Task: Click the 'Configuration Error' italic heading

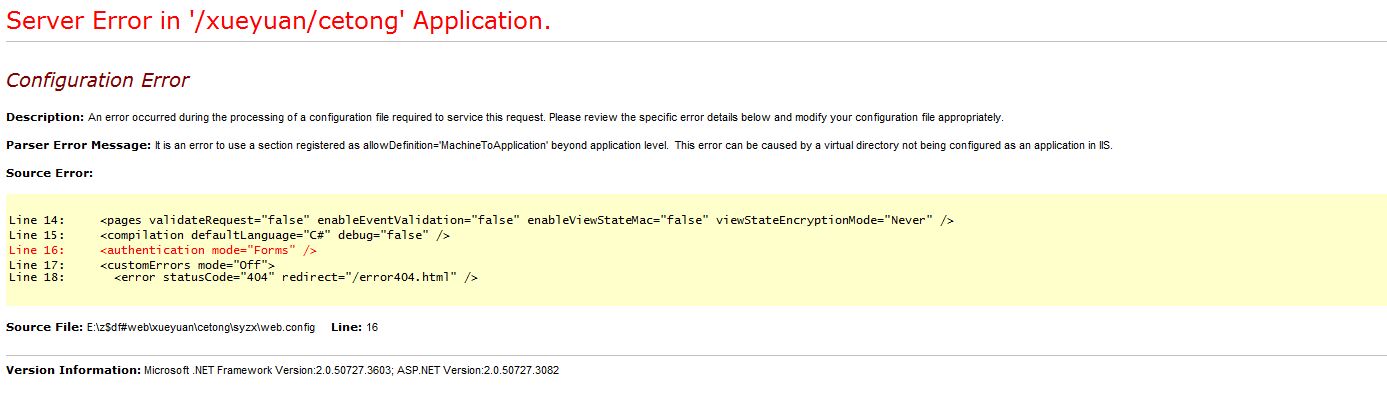Action: pyautogui.click(x=97, y=81)
